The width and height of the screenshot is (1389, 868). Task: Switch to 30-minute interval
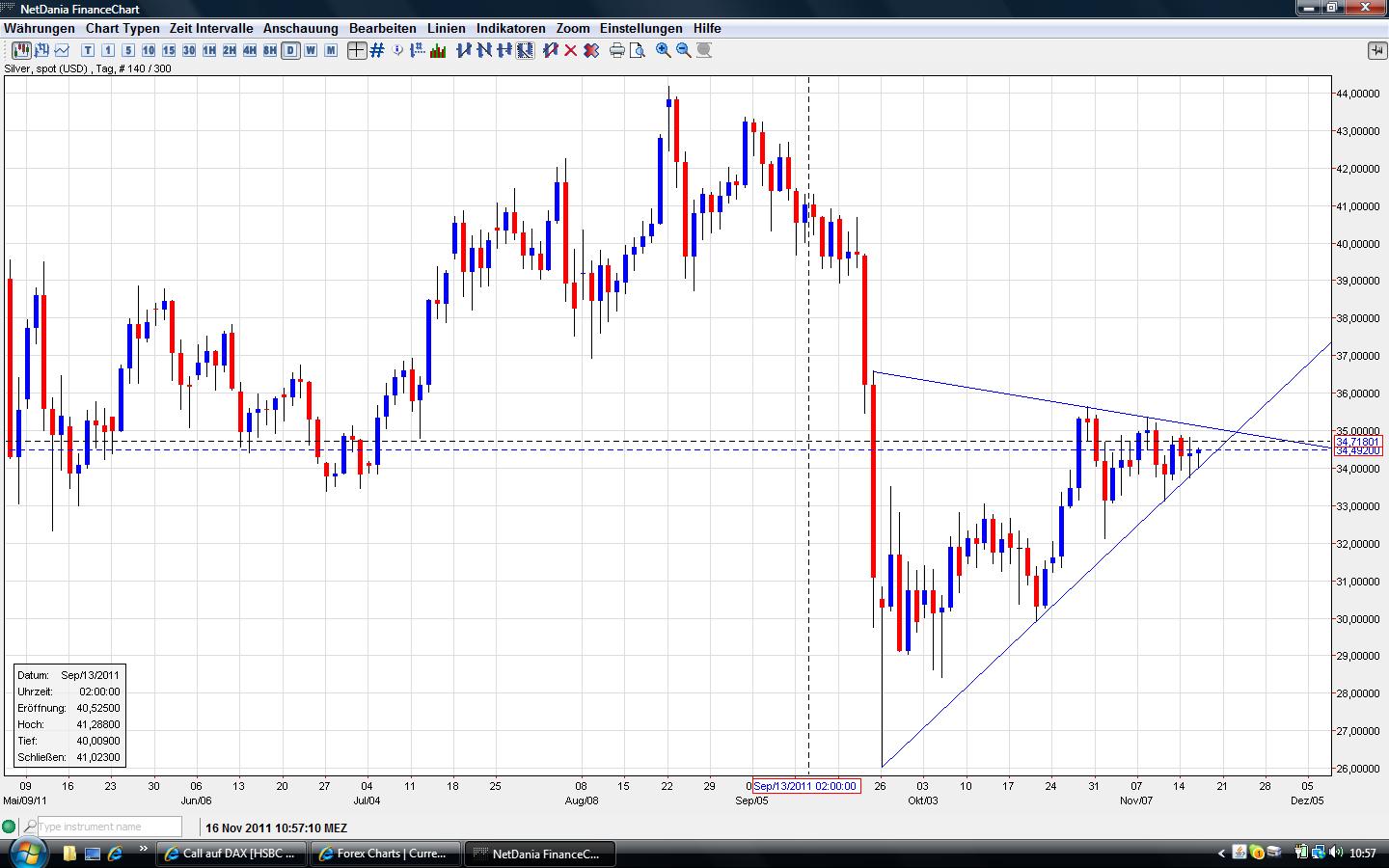189,50
